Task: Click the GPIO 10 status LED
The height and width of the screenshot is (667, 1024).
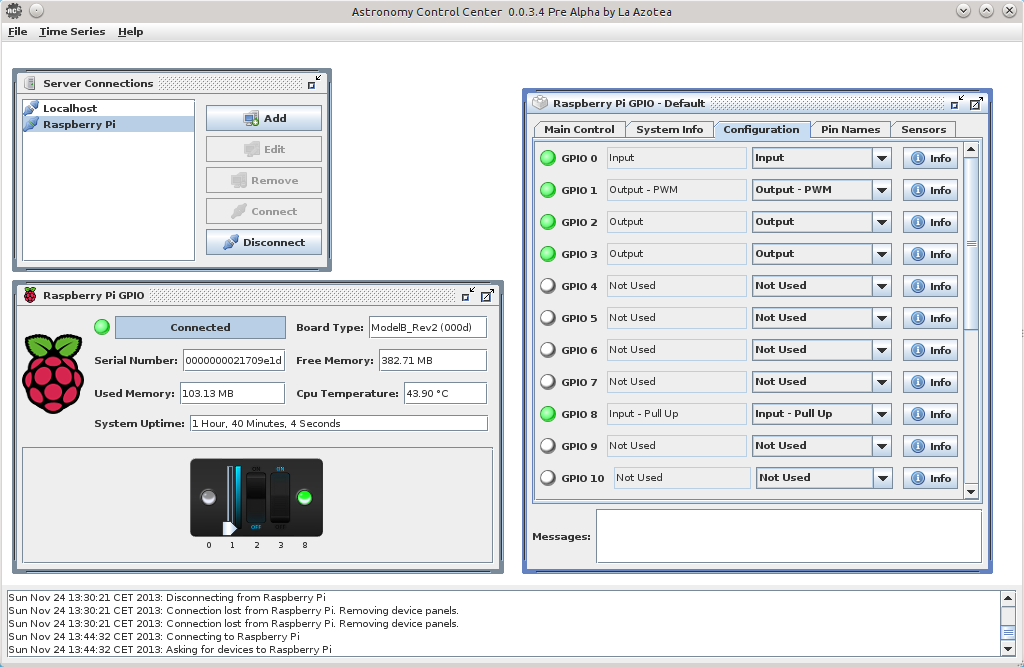Action: pyautogui.click(x=548, y=478)
